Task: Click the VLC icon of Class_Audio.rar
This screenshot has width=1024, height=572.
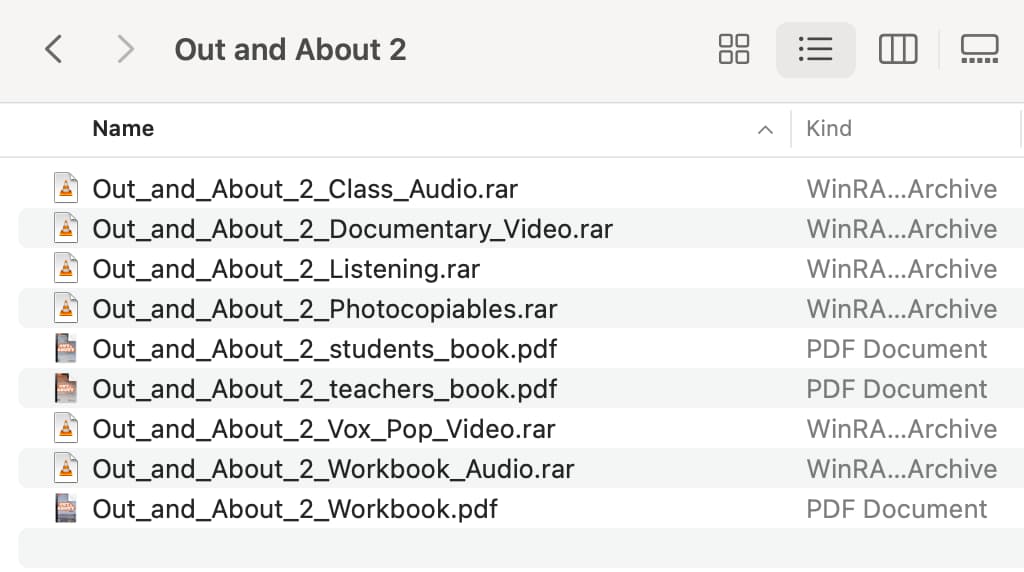Action: point(66,188)
